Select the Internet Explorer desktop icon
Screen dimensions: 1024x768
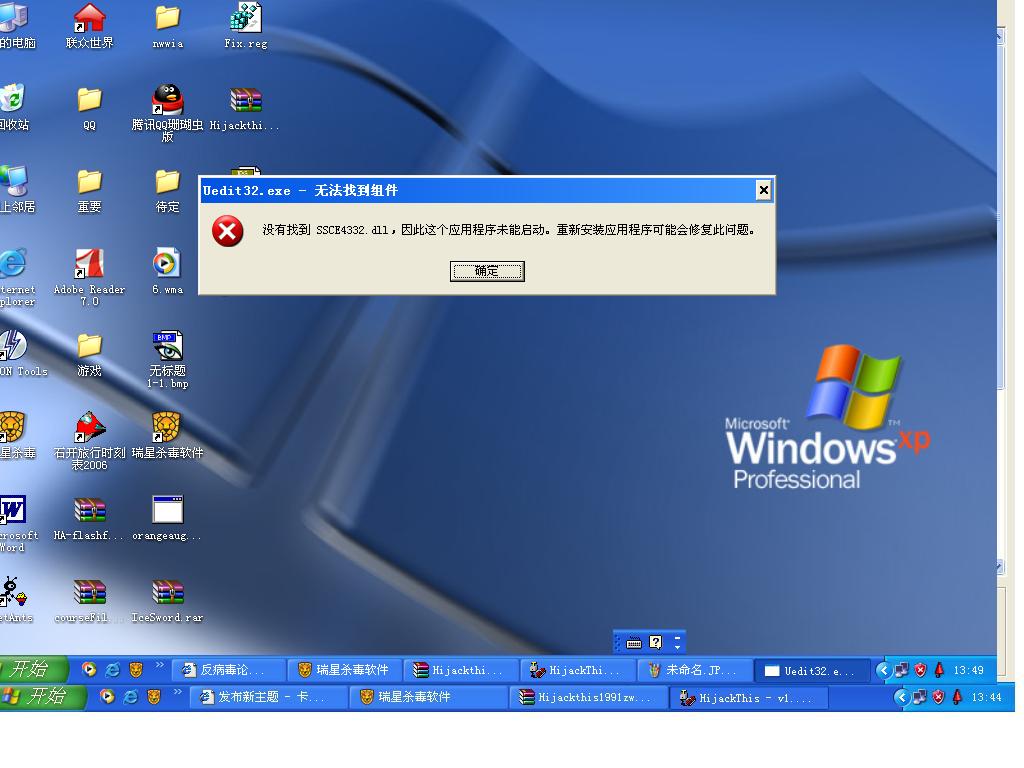click(14, 278)
